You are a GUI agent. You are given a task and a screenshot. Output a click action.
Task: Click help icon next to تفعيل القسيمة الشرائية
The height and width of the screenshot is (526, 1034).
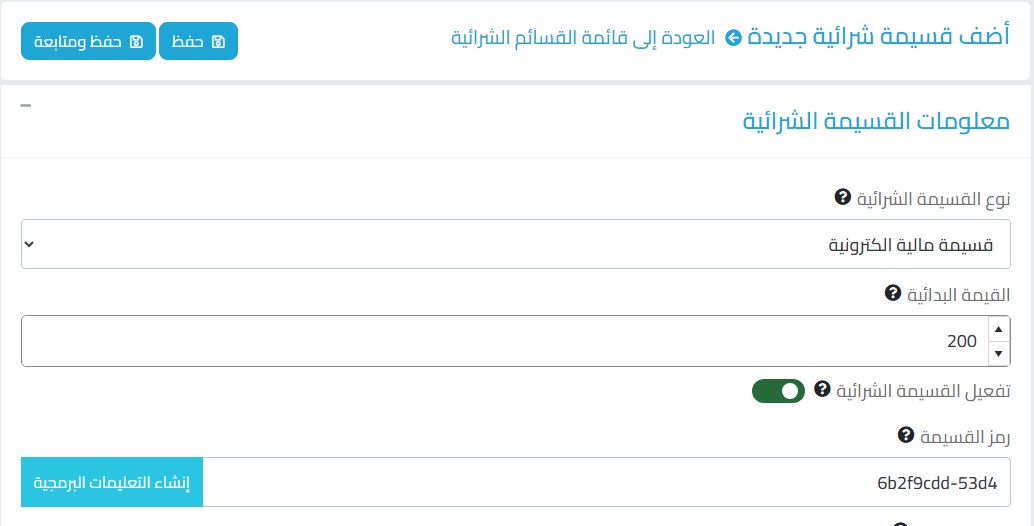(823, 389)
